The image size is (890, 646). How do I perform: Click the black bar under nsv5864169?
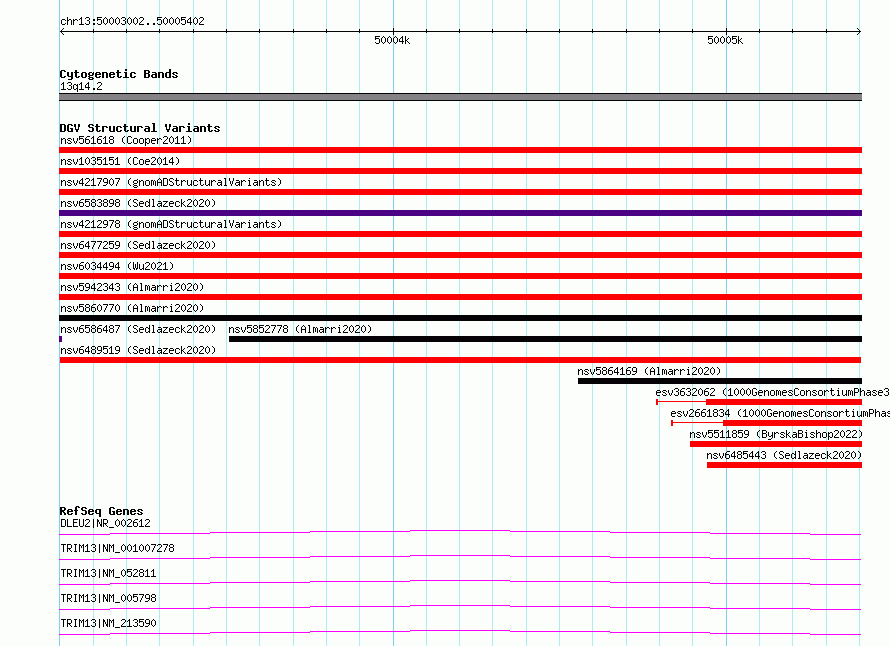click(720, 381)
